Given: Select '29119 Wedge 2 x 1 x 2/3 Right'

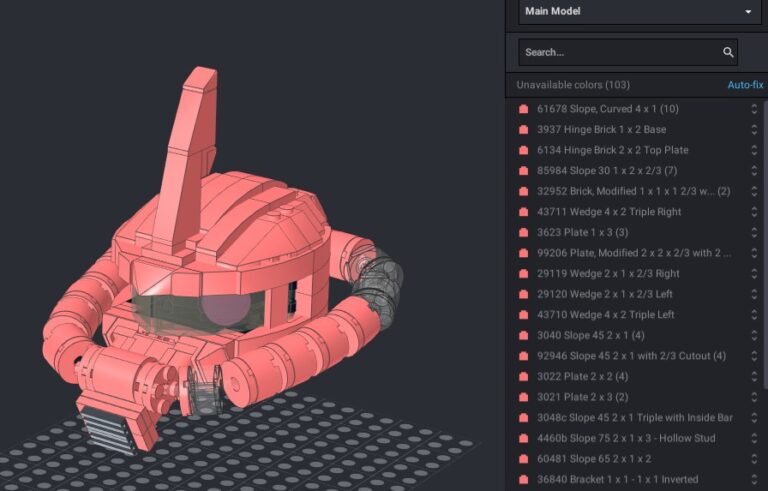Looking at the screenshot, I should point(608,273).
